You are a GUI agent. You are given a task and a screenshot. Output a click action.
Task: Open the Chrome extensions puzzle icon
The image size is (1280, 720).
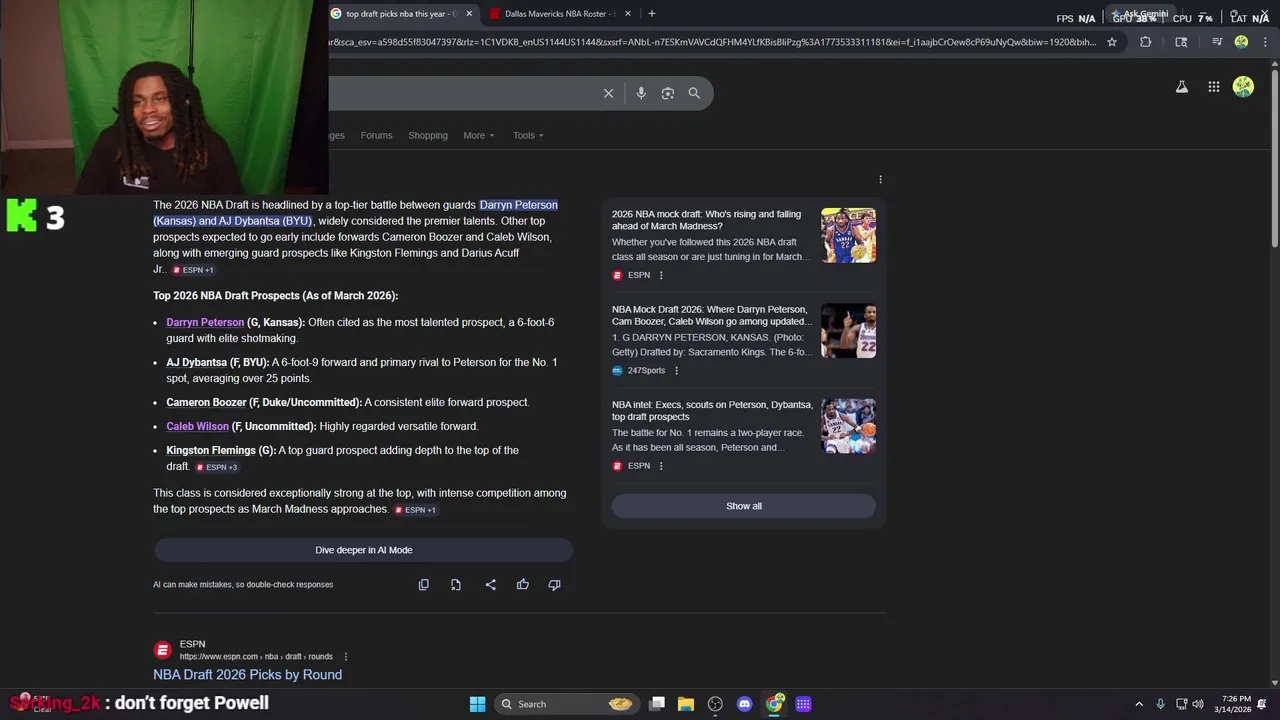point(1146,42)
